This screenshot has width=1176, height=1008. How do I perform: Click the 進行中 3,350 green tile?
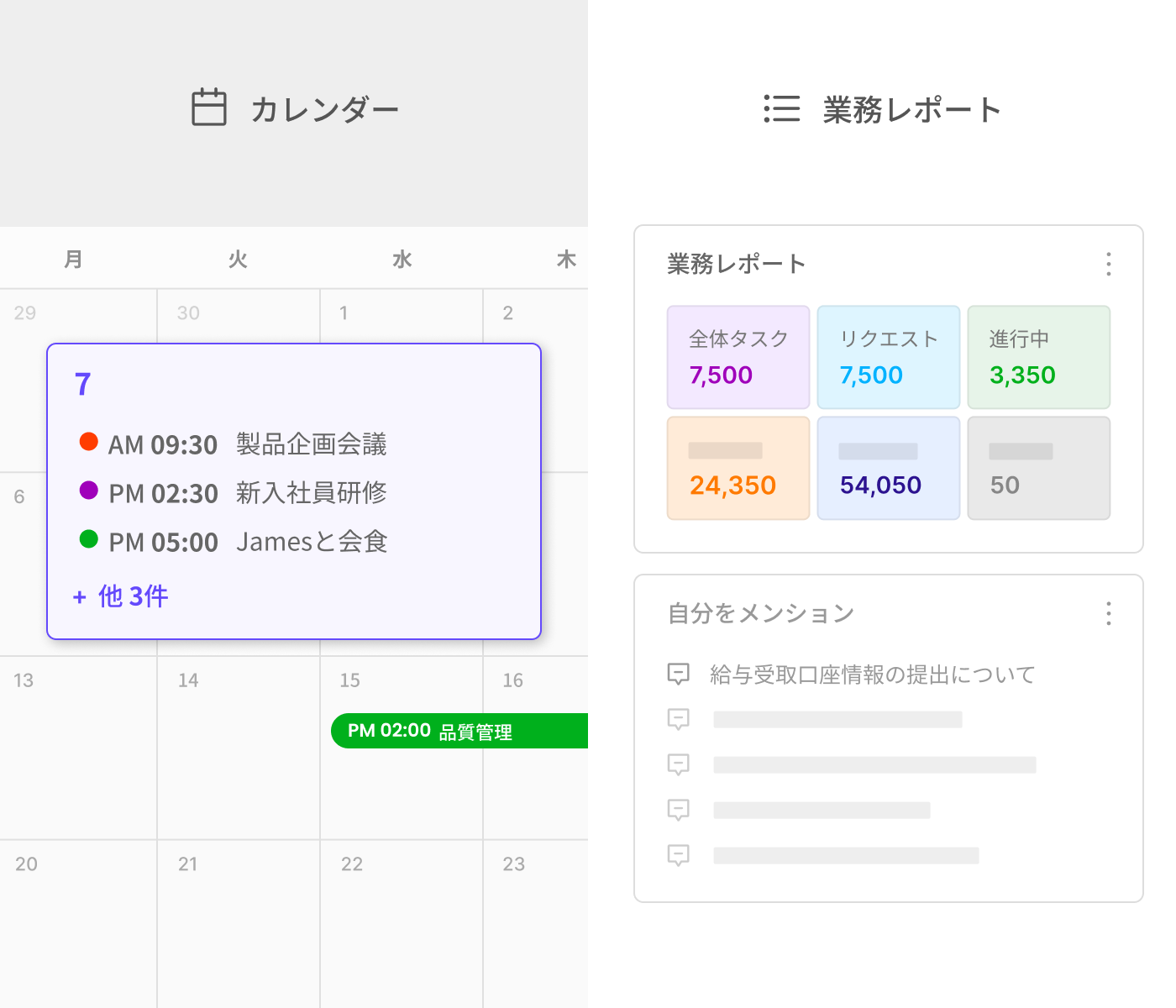(x=1038, y=358)
